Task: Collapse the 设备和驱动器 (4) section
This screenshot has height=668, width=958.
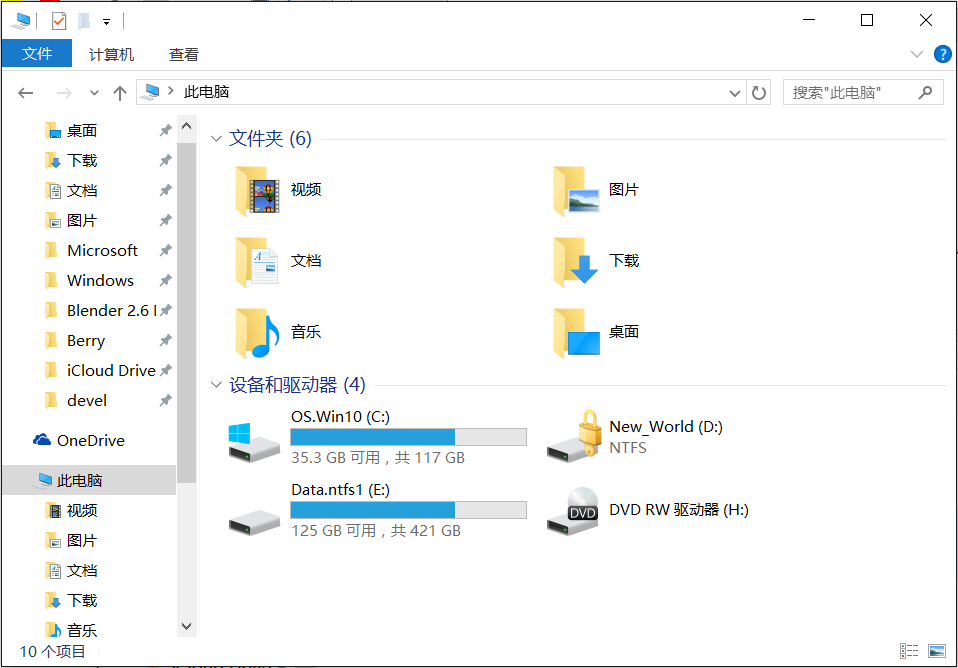Action: click(217, 384)
